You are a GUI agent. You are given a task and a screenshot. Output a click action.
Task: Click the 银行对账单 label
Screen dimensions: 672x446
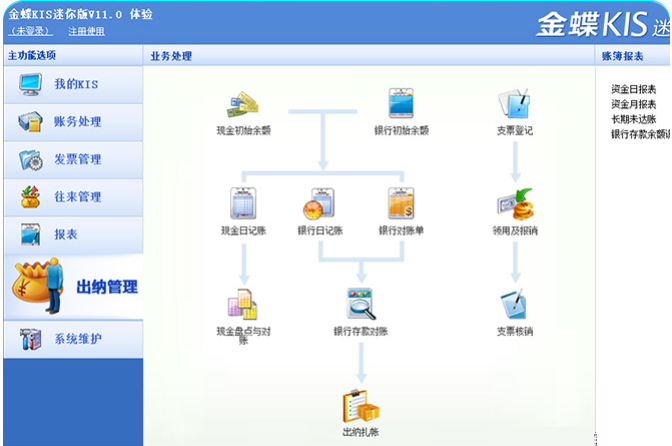(401, 230)
